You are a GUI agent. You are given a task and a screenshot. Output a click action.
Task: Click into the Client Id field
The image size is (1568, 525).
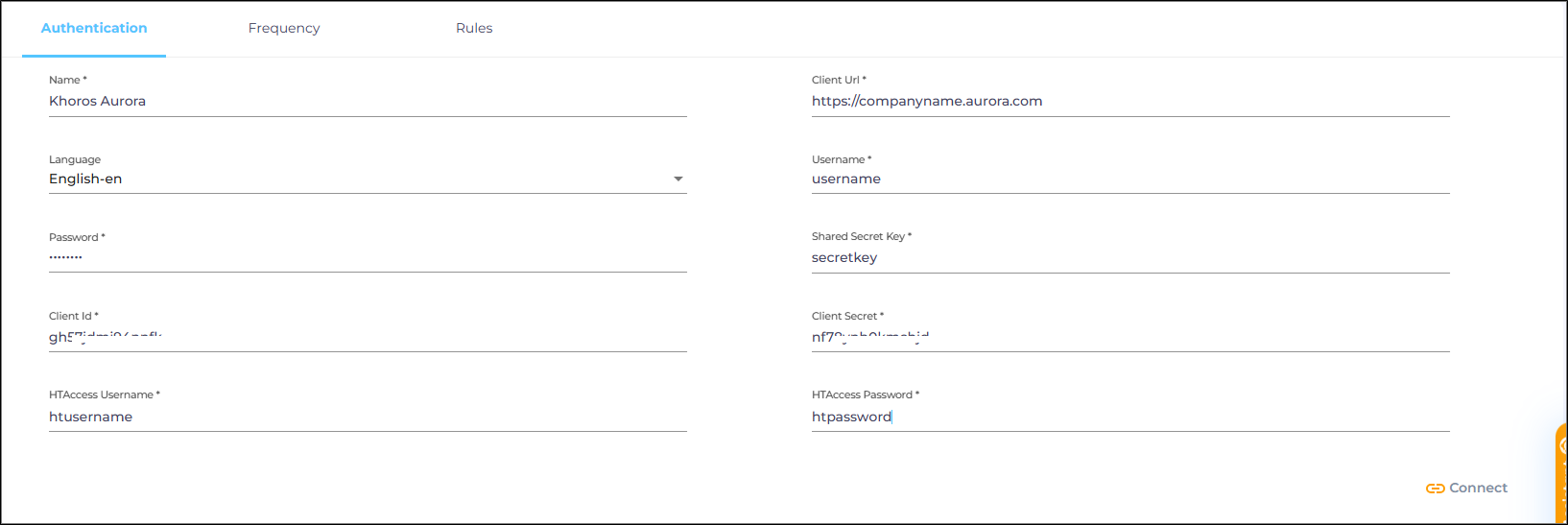coord(368,337)
